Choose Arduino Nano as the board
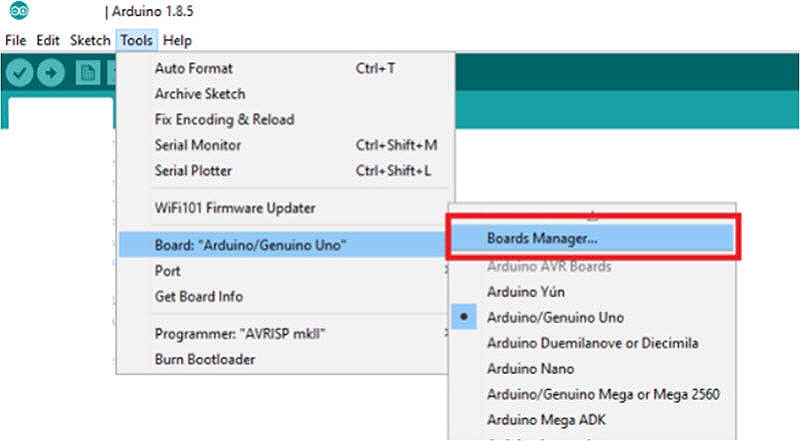 pos(532,368)
